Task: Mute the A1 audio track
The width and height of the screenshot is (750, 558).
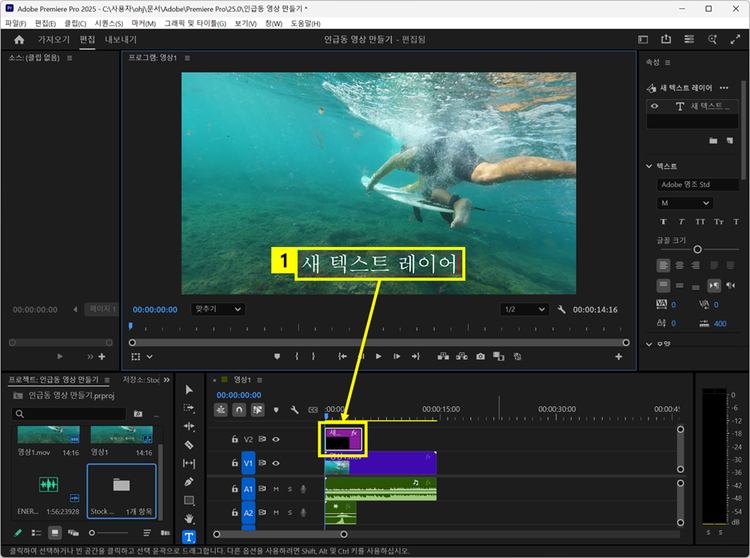Action: coord(276,489)
